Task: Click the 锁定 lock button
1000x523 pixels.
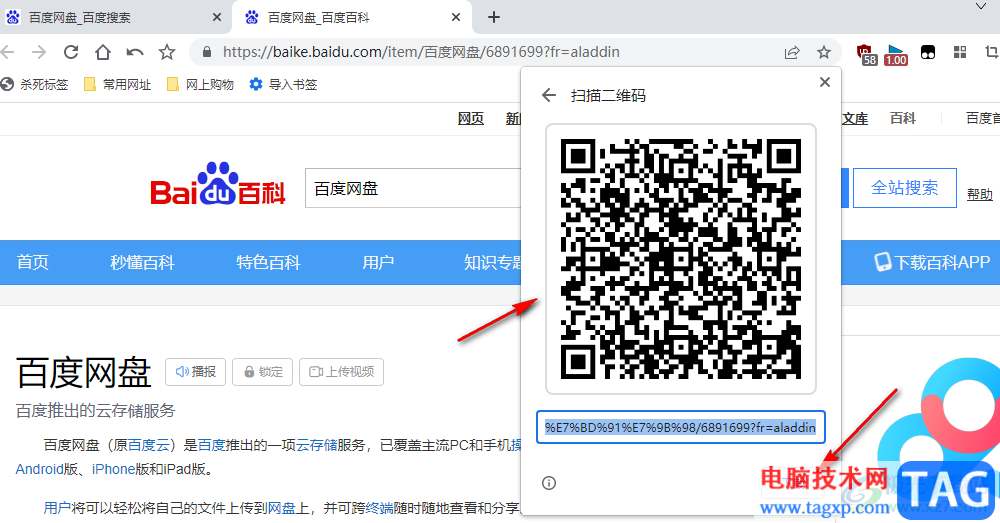Action: pyautogui.click(x=263, y=372)
